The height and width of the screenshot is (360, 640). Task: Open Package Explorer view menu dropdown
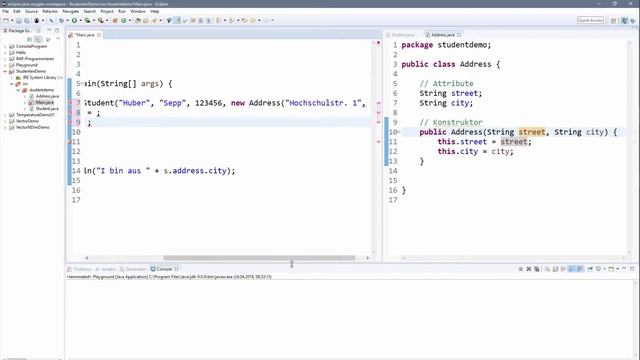click(x=57, y=39)
